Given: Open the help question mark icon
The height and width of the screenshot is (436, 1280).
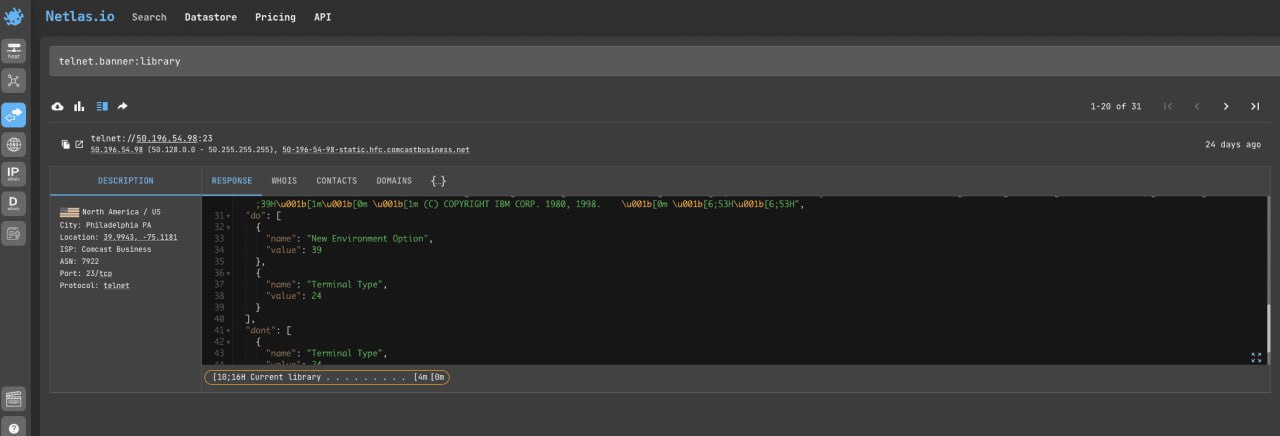Looking at the screenshot, I should (x=14, y=429).
